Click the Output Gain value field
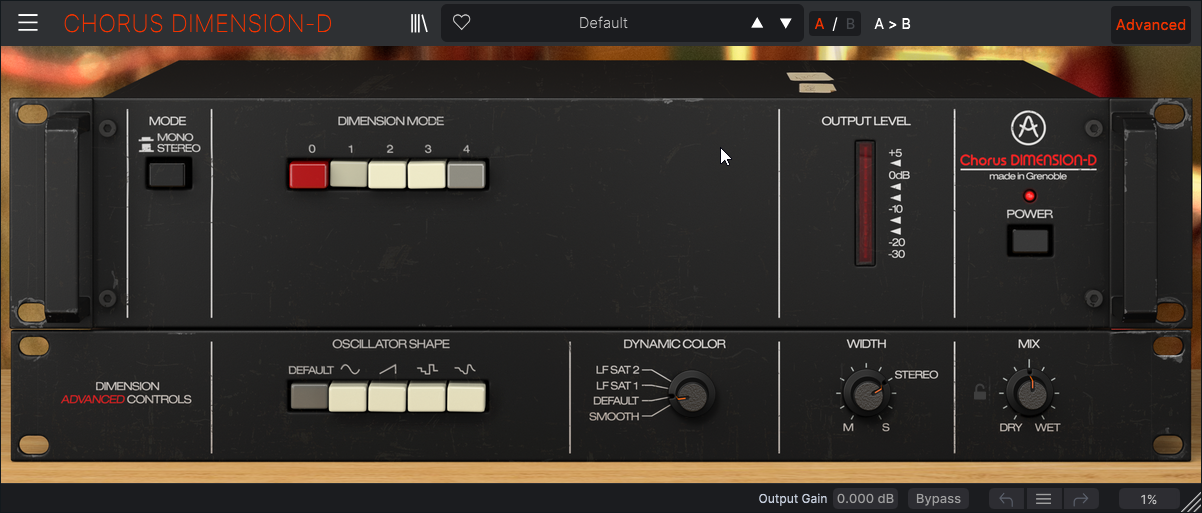 [x=867, y=499]
